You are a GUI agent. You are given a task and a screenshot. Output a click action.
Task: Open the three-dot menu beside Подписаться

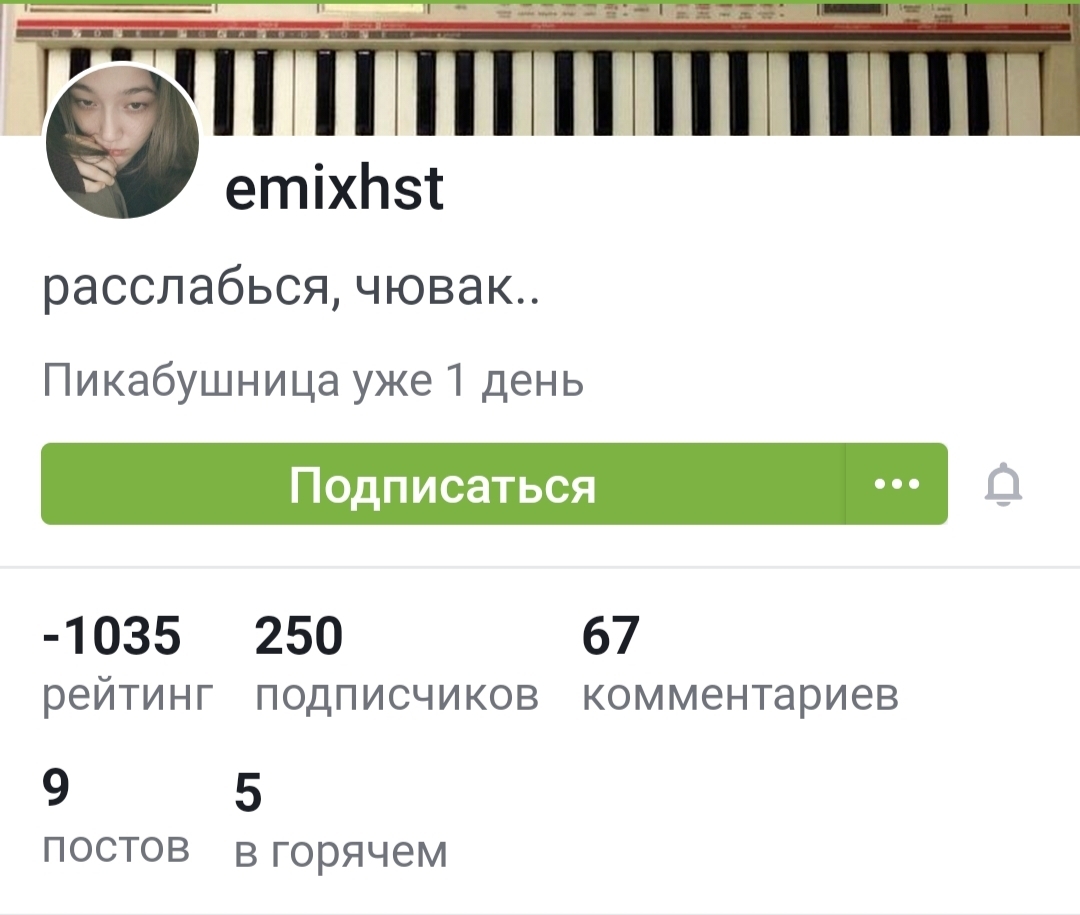[897, 484]
